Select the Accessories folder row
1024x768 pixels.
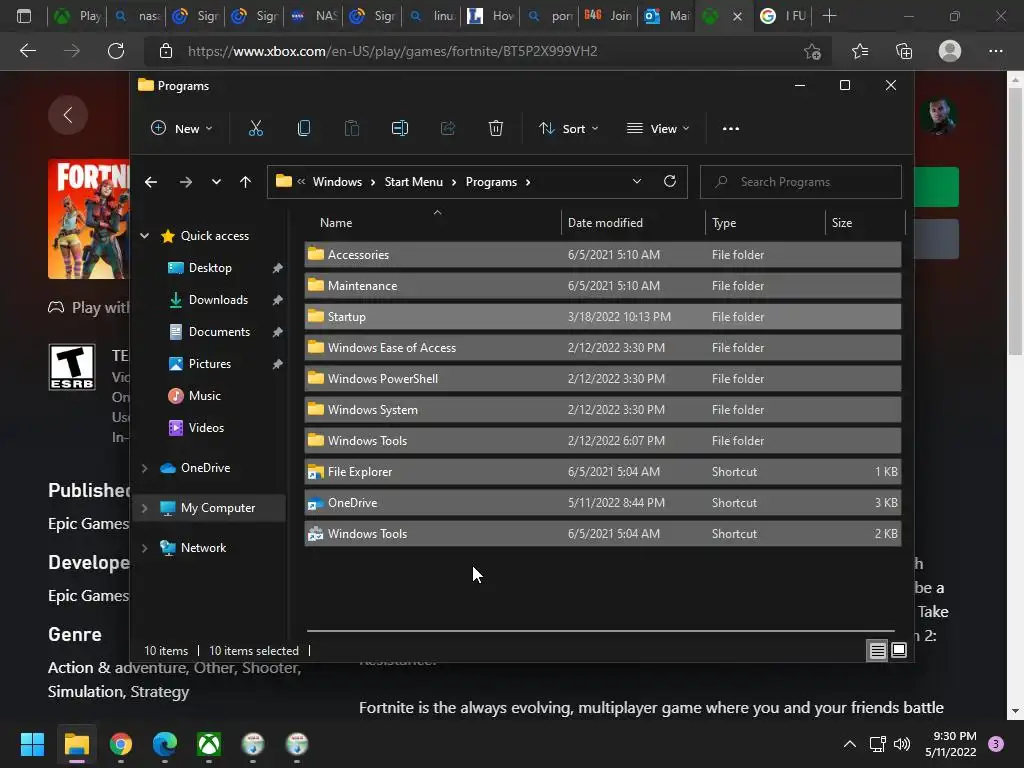pyautogui.click(x=603, y=255)
